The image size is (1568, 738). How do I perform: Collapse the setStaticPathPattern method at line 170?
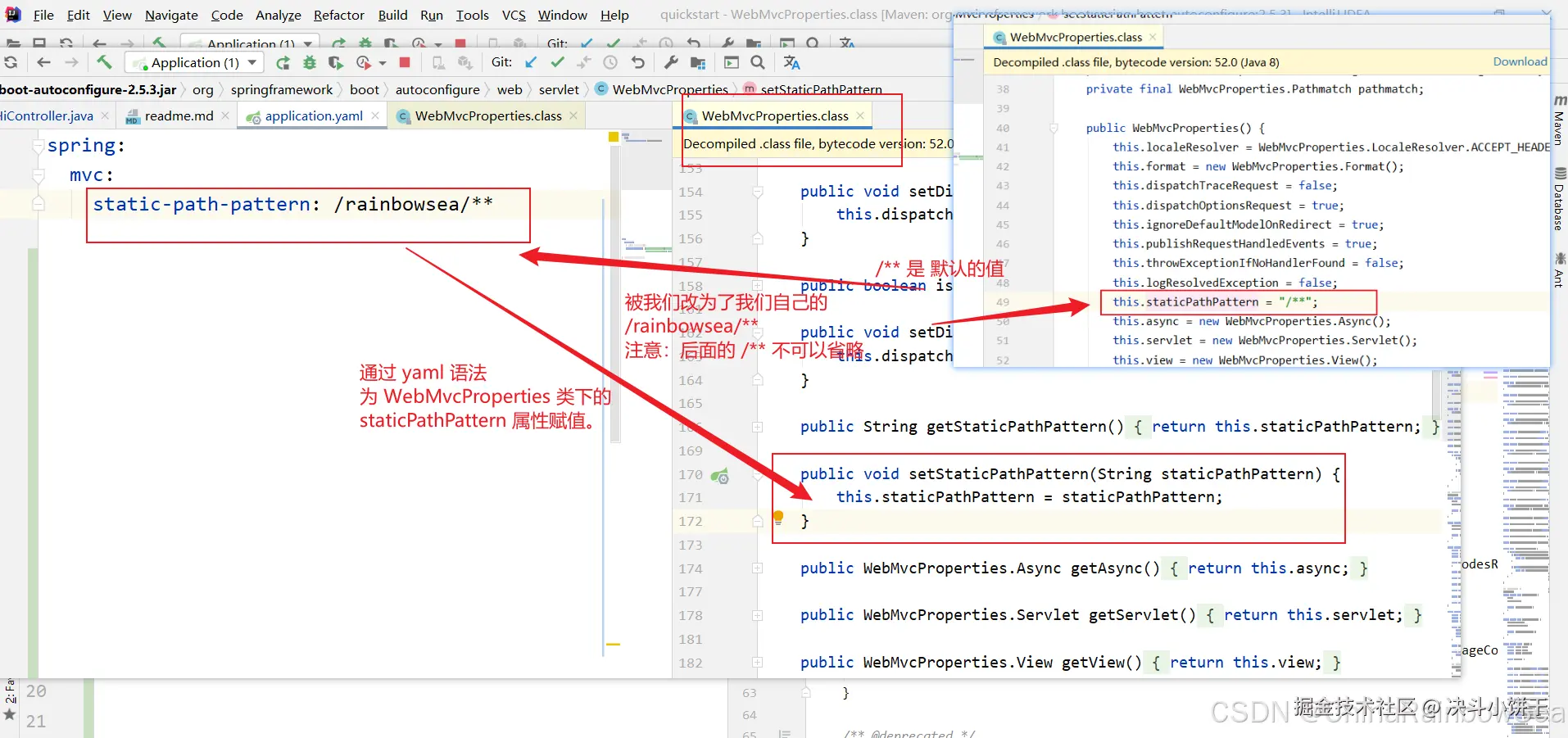pos(758,474)
